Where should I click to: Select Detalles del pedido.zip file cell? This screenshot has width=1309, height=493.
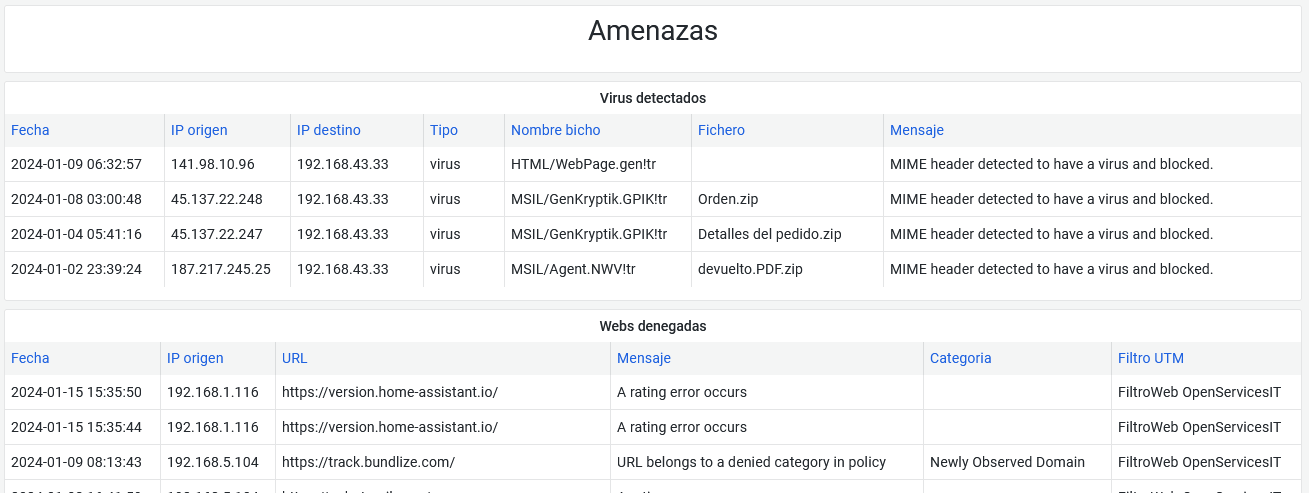pyautogui.click(x=769, y=234)
